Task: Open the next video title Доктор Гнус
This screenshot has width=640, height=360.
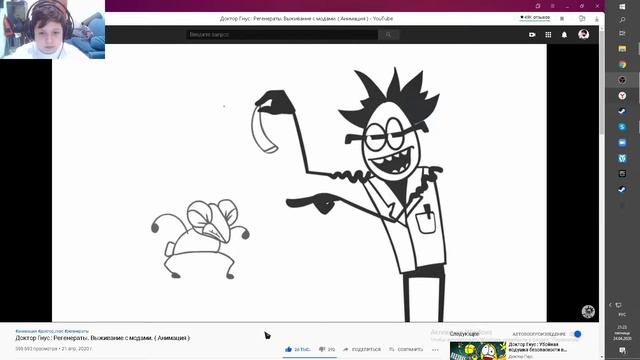Action: click(x=537, y=347)
